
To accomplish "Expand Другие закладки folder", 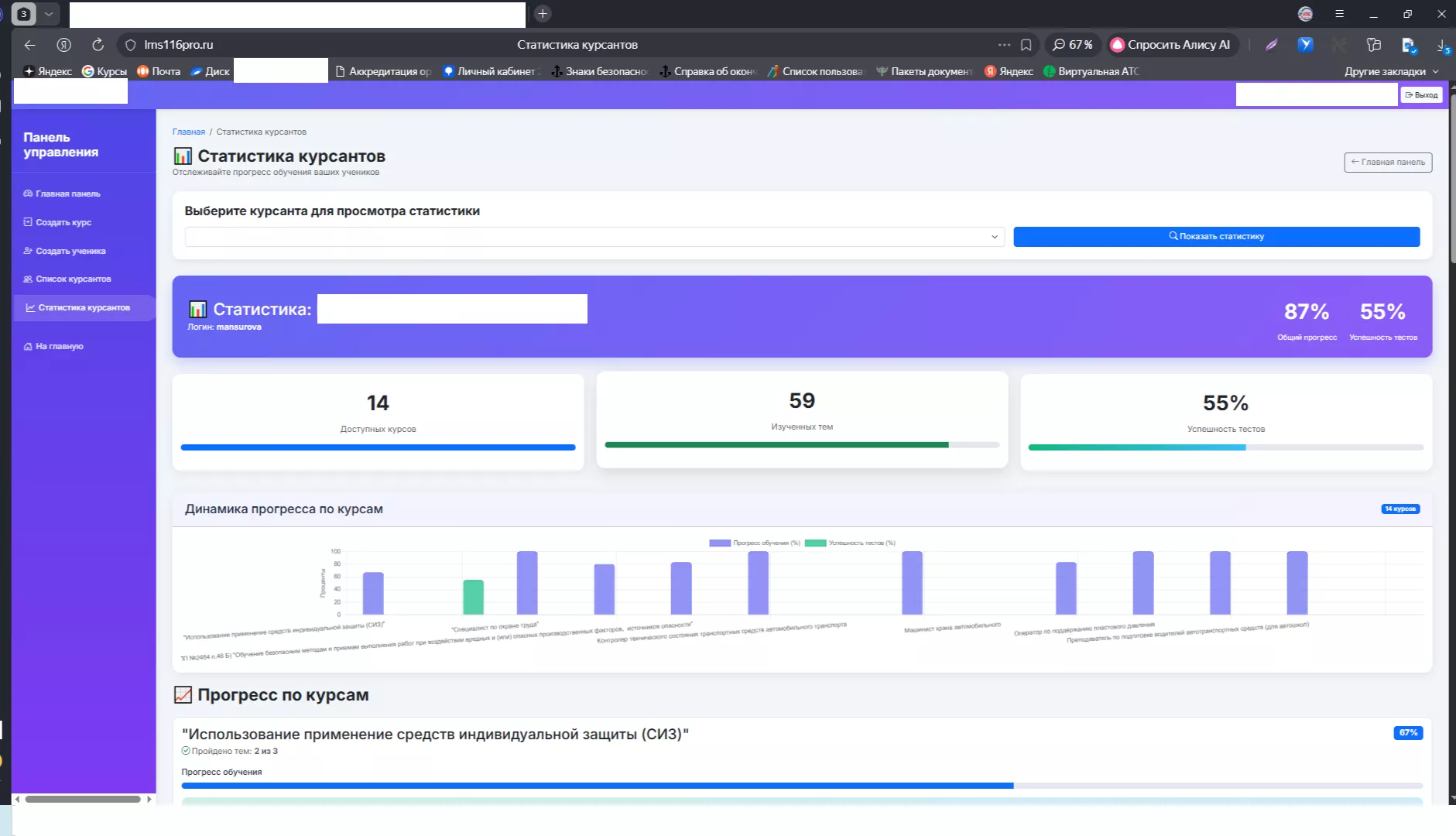I will (1391, 71).
